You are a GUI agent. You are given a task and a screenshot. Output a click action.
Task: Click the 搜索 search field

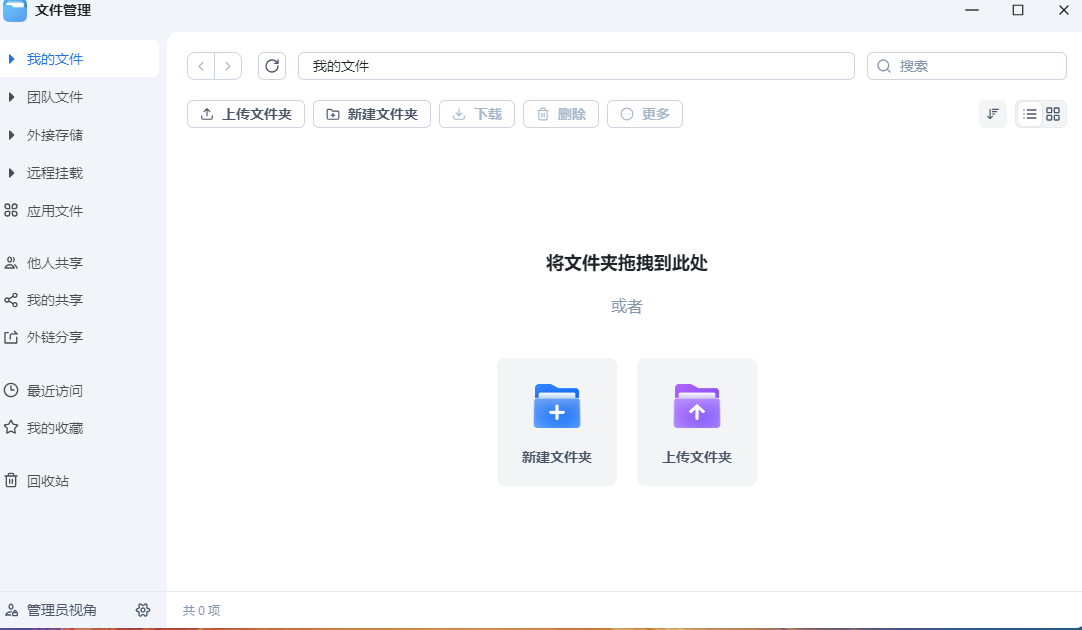[975, 66]
